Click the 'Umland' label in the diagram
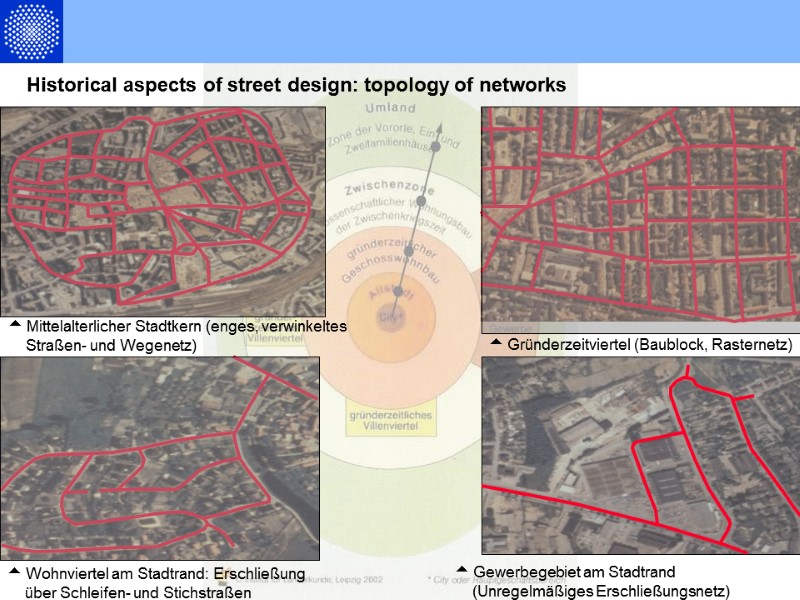Screen dimensions: 800x600 [x=390, y=108]
